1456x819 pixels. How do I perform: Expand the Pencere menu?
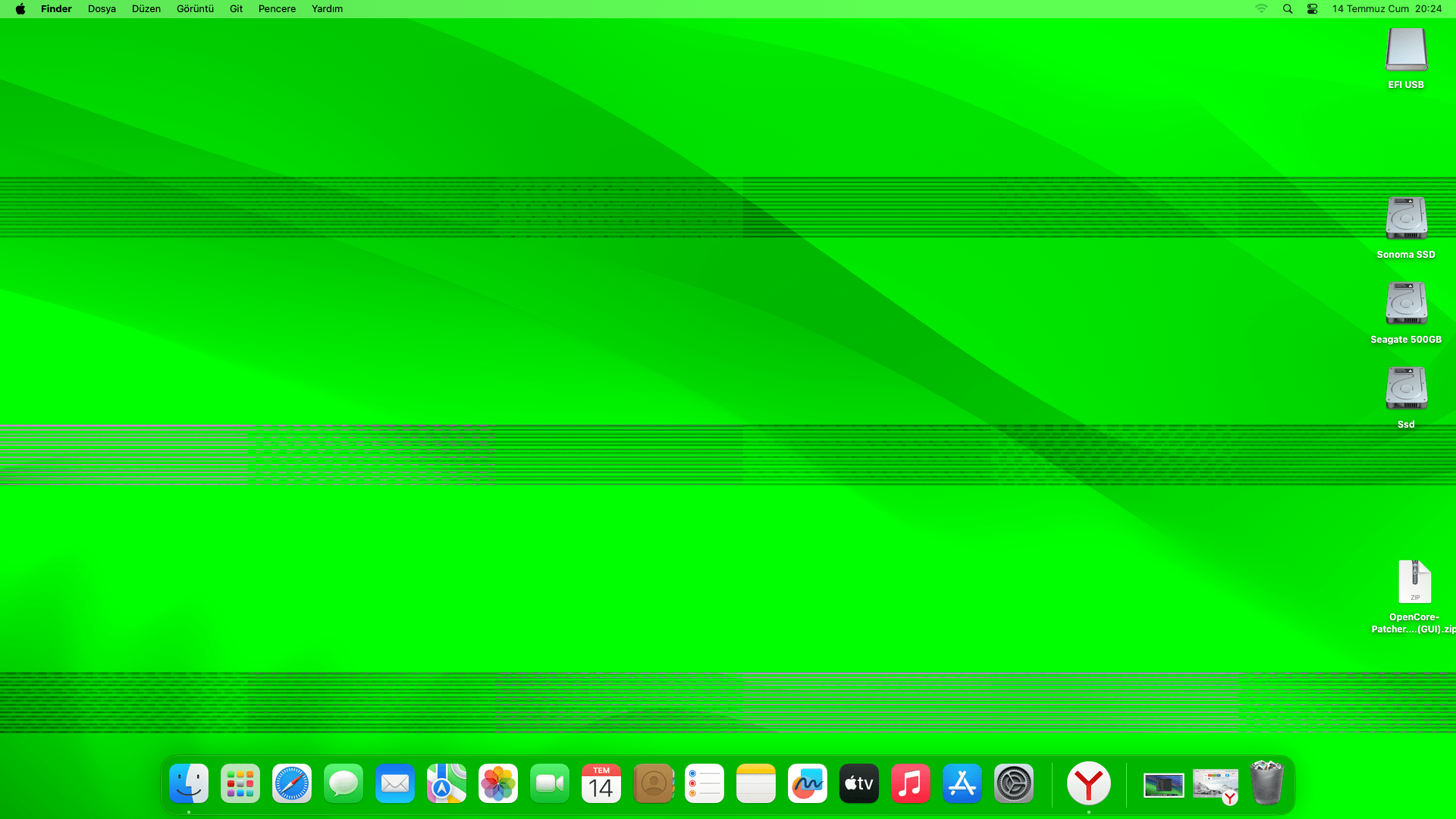(x=277, y=9)
